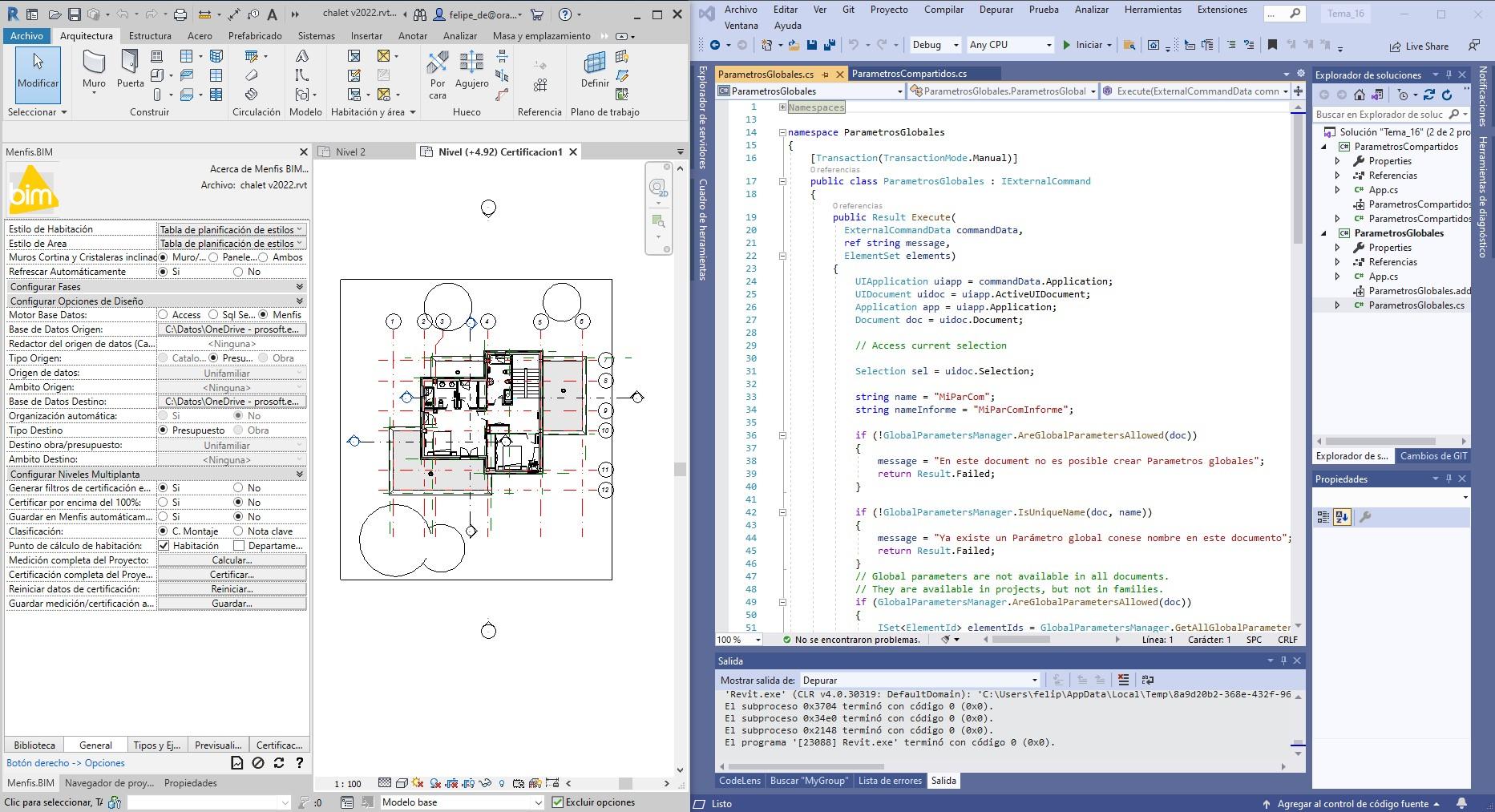The image size is (1495, 812).
Task: Click the Refresh icon in Explorador de soluciones
Action: pos(1445,95)
